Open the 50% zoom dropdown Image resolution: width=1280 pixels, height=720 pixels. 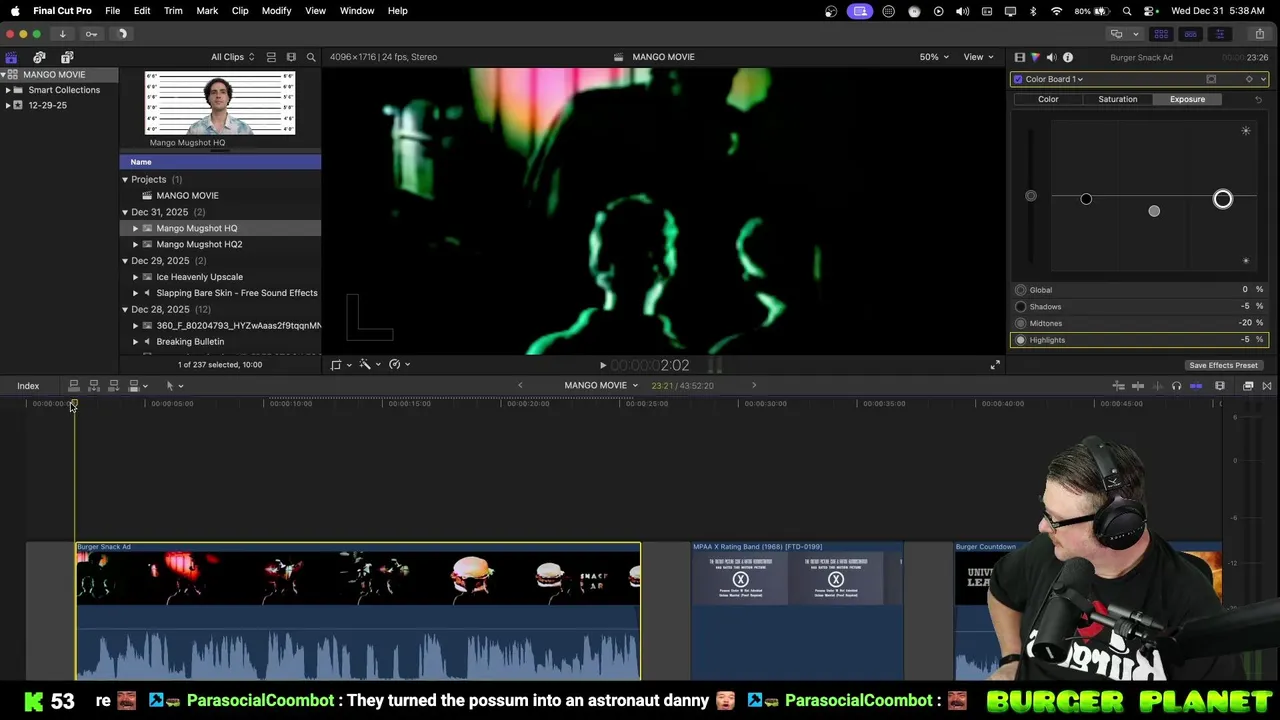pos(934,57)
